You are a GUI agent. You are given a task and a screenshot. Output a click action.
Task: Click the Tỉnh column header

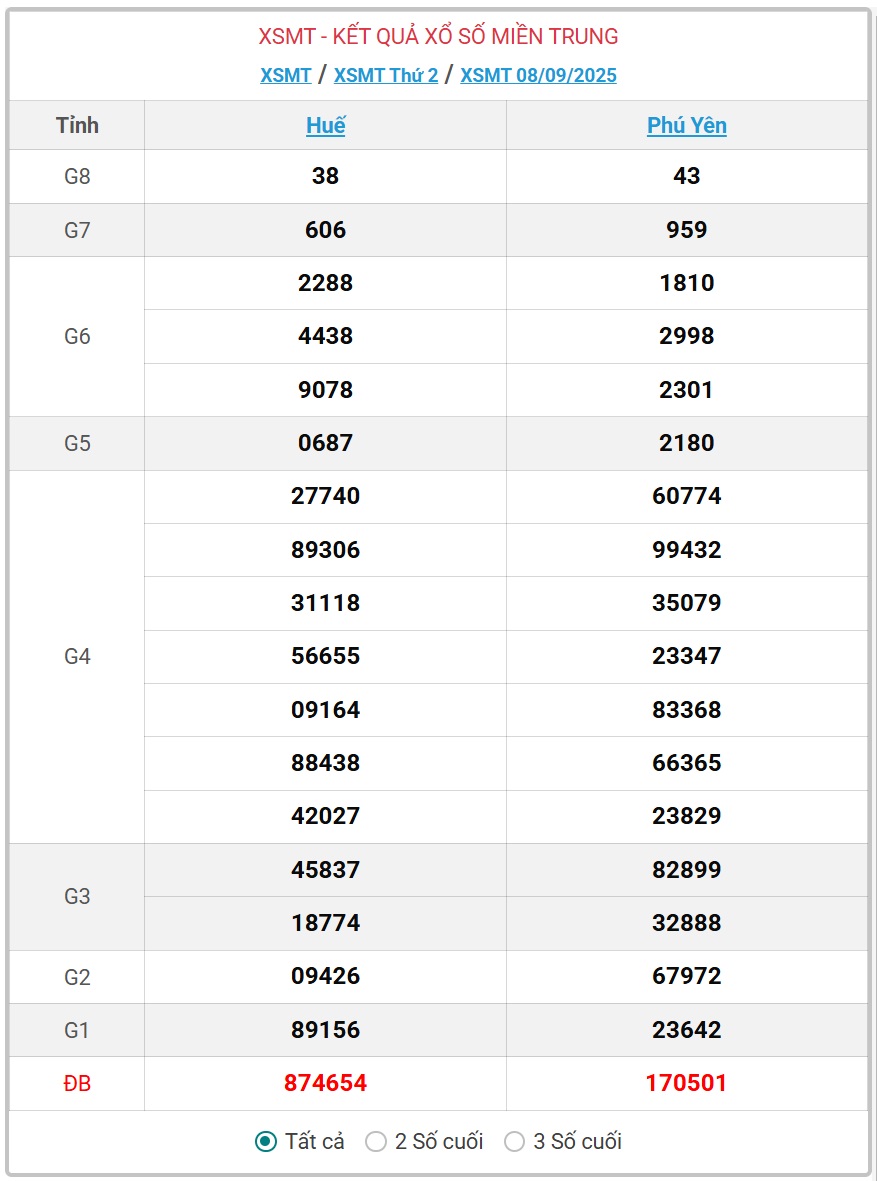[x=77, y=125]
